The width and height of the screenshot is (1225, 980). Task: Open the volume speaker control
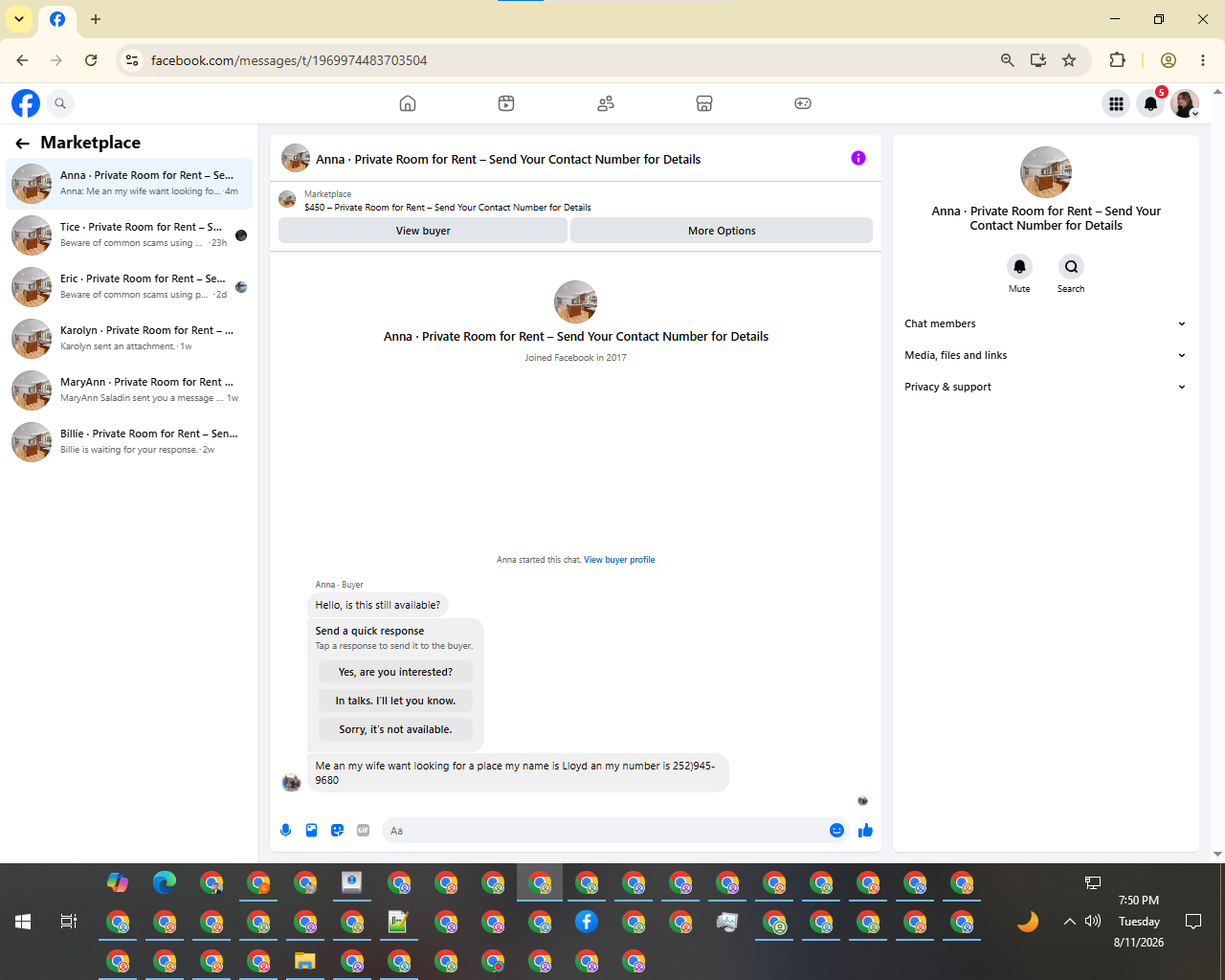[x=1093, y=922]
